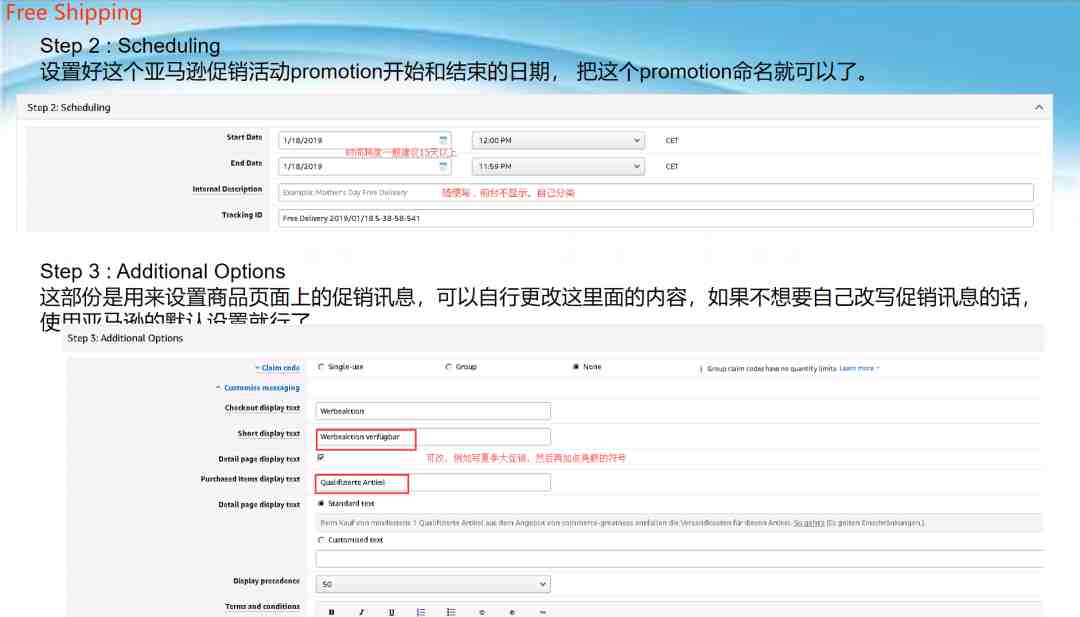Click the Terms and conditions label
1080x617 pixels.
pyautogui.click(x=262, y=607)
